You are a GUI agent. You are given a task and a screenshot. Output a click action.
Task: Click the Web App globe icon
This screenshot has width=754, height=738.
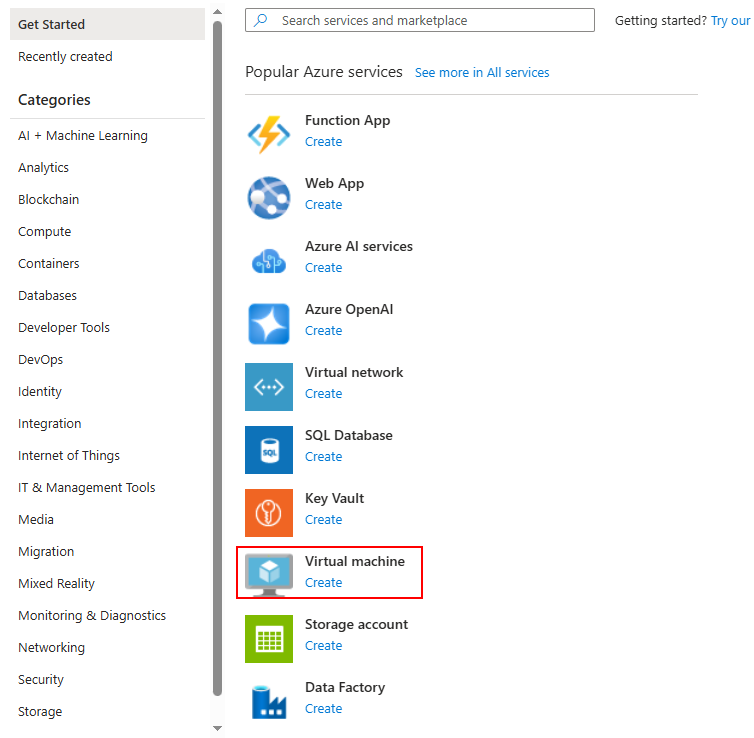[269, 198]
